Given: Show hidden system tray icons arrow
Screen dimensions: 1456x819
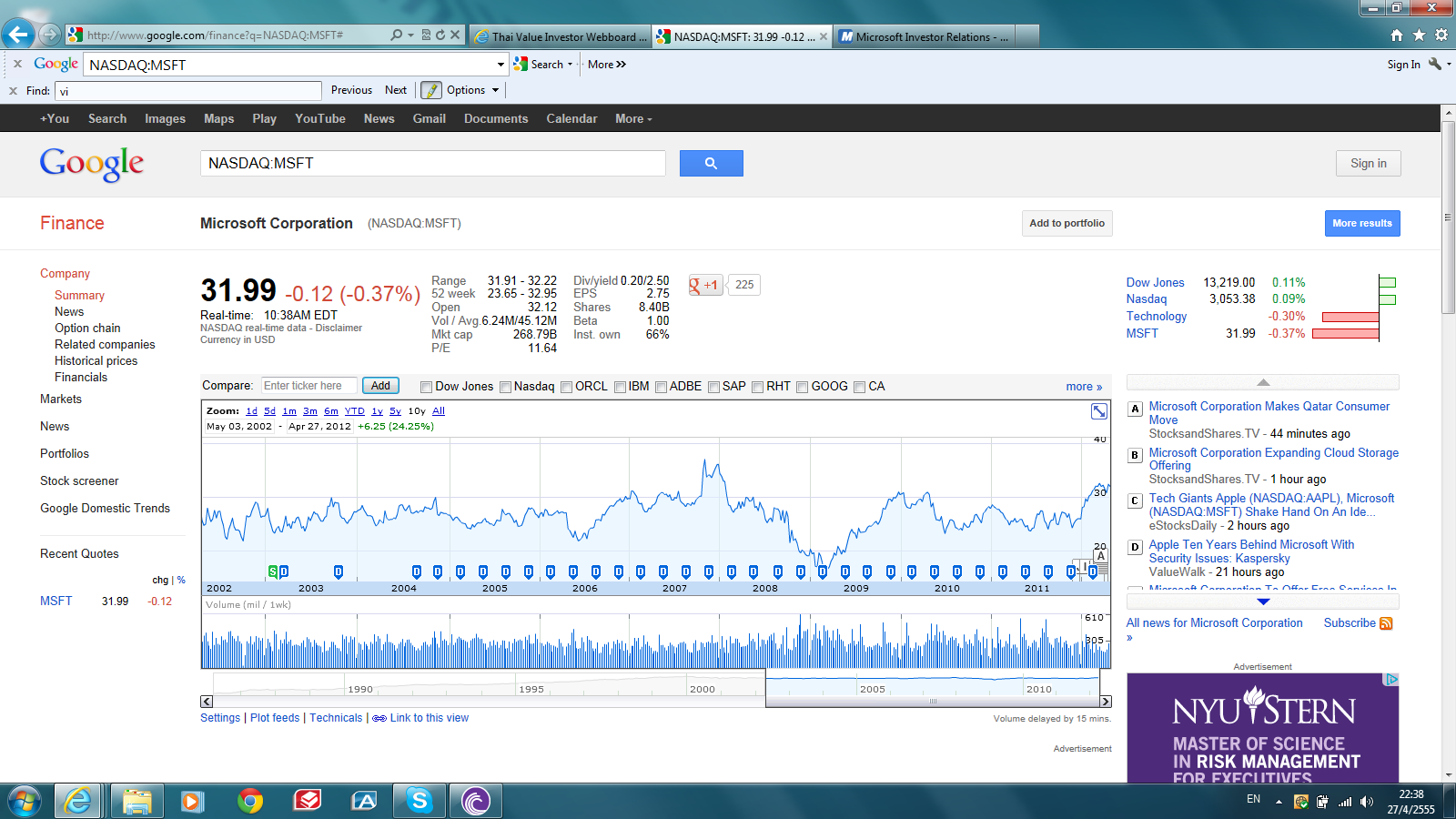Looking at the screenshot, I should click(x=1279, y=802).
